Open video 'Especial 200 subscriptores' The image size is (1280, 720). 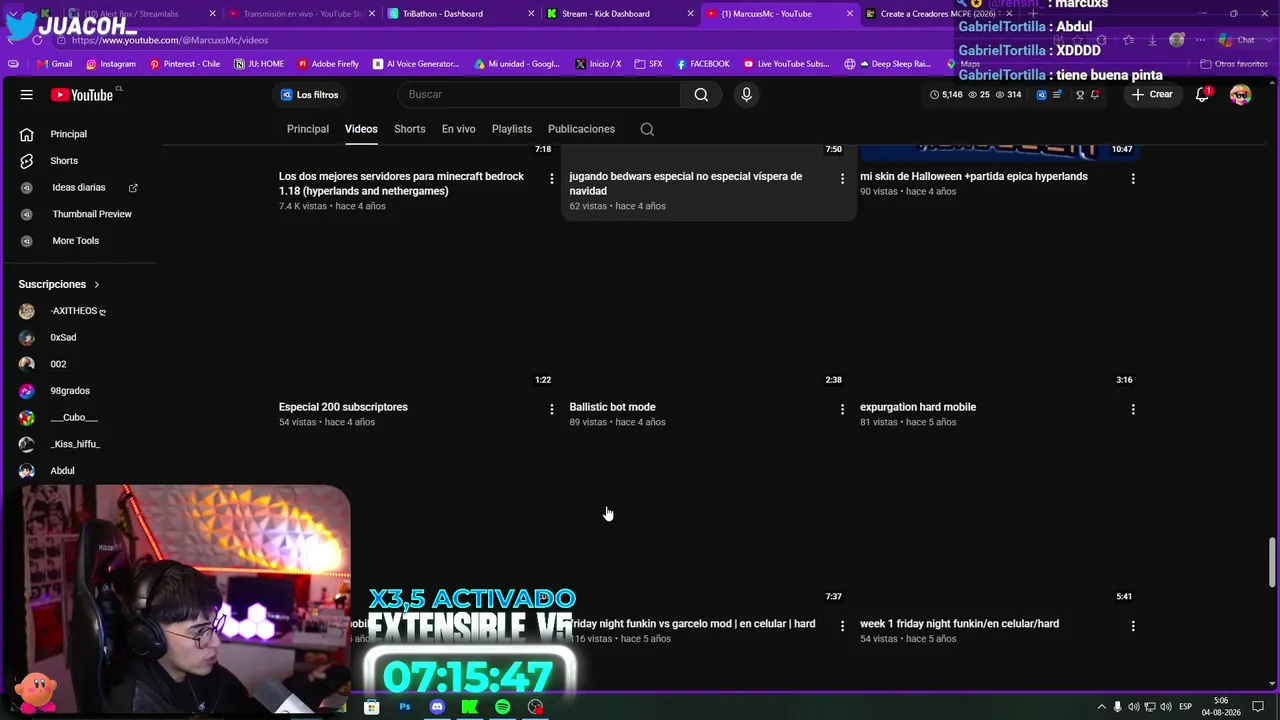click(343, 407)
